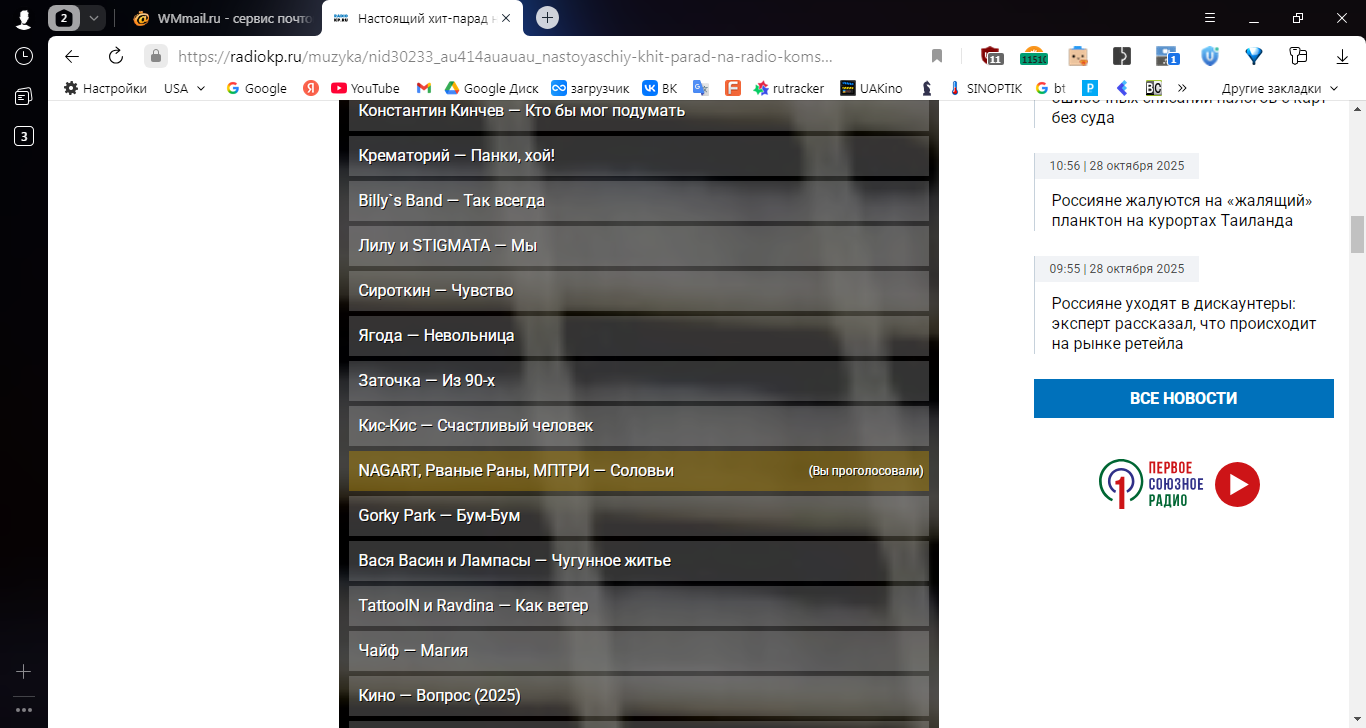1366x728 pixels.
Task: Open the sidebar panel numbered 3
Action: pos(24,136)
